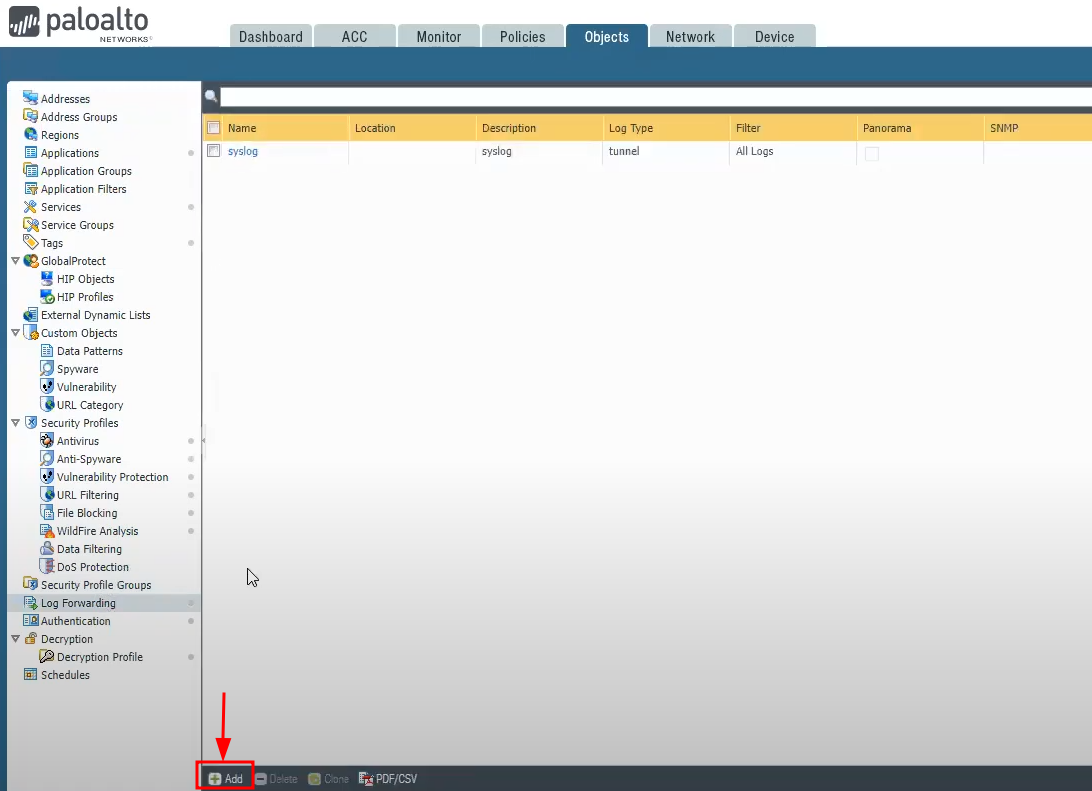
Task: Check the syslog row checkbox
Action: 213,152
